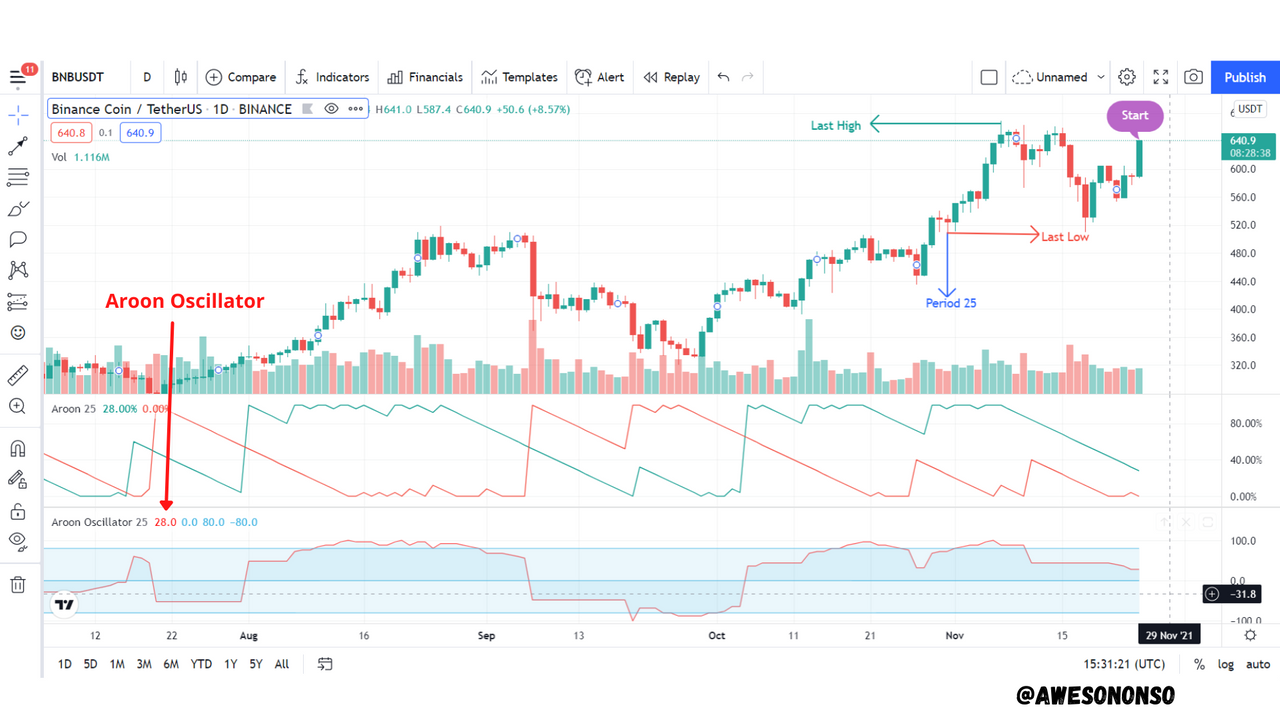Start bar Replay mode

pos(671,77)
